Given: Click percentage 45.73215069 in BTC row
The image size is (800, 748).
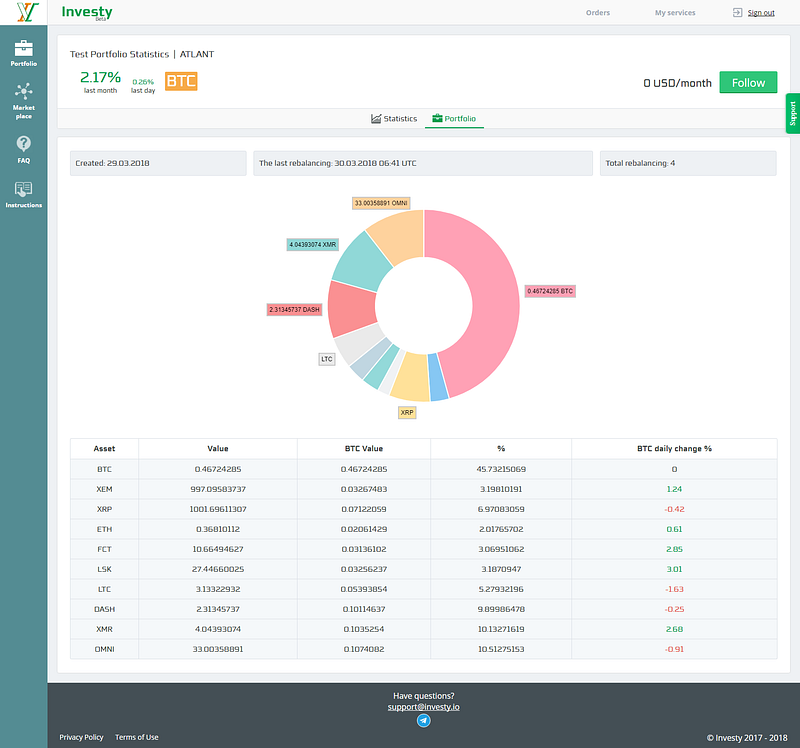Looking at the screenshot, I should click(x=501, y=469).
